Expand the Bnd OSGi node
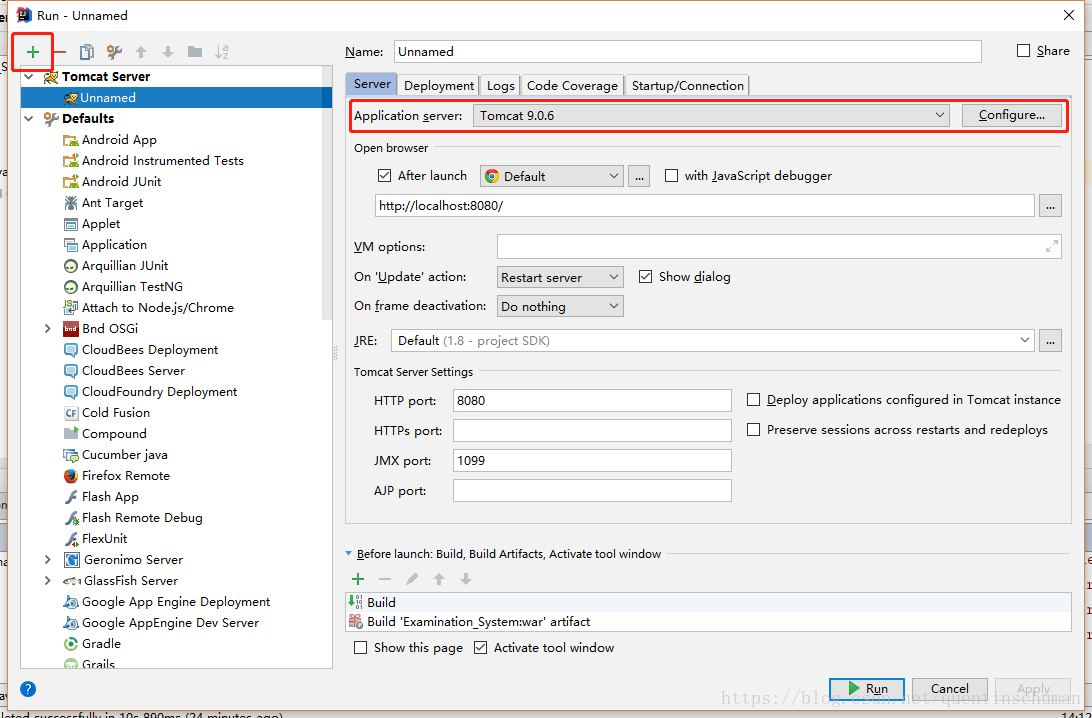The width and height of the screenshot is (1092, 718). pos(47,329)
